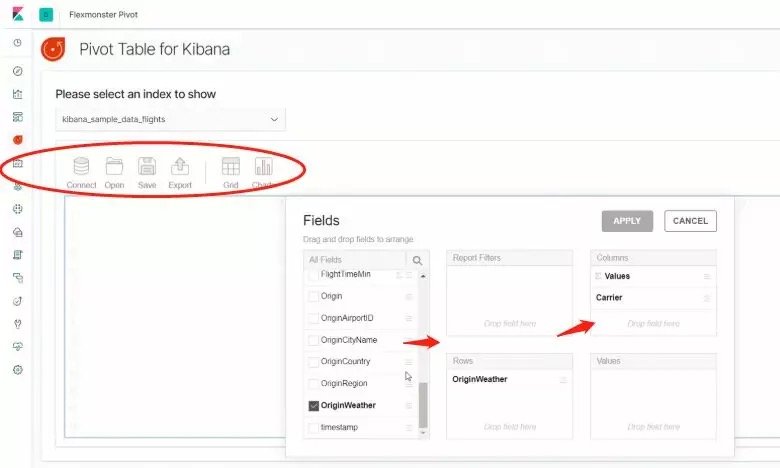
Task: Tick the OriginCityName field checkbox
Action: (x=314, y=340)
